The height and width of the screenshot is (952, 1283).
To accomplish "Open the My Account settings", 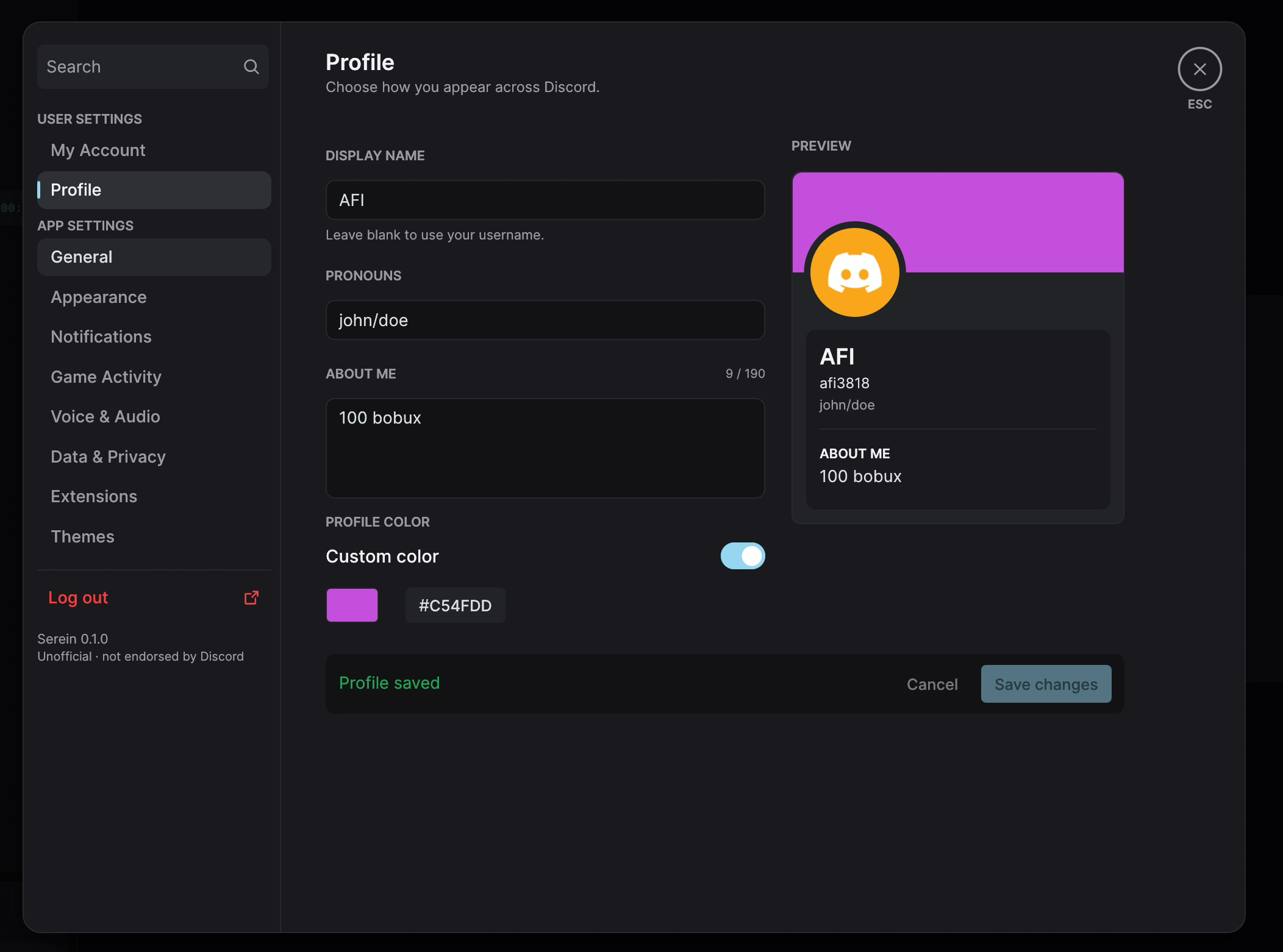I will click(x=154, y=151).
